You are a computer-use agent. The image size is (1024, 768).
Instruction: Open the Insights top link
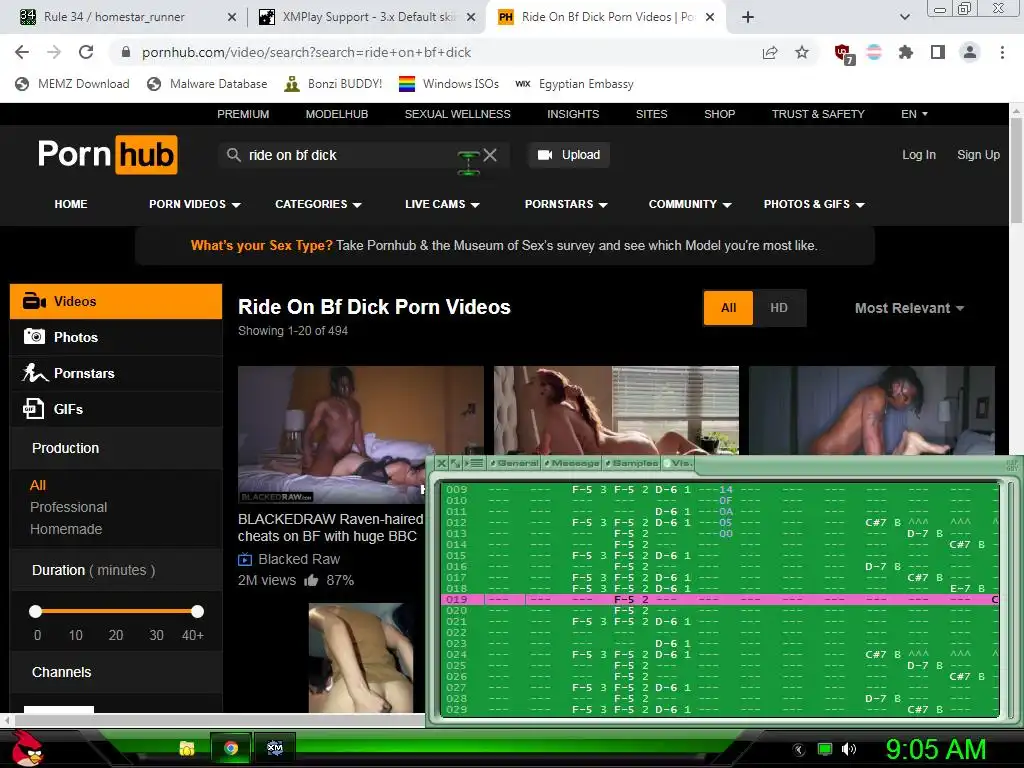573,114
